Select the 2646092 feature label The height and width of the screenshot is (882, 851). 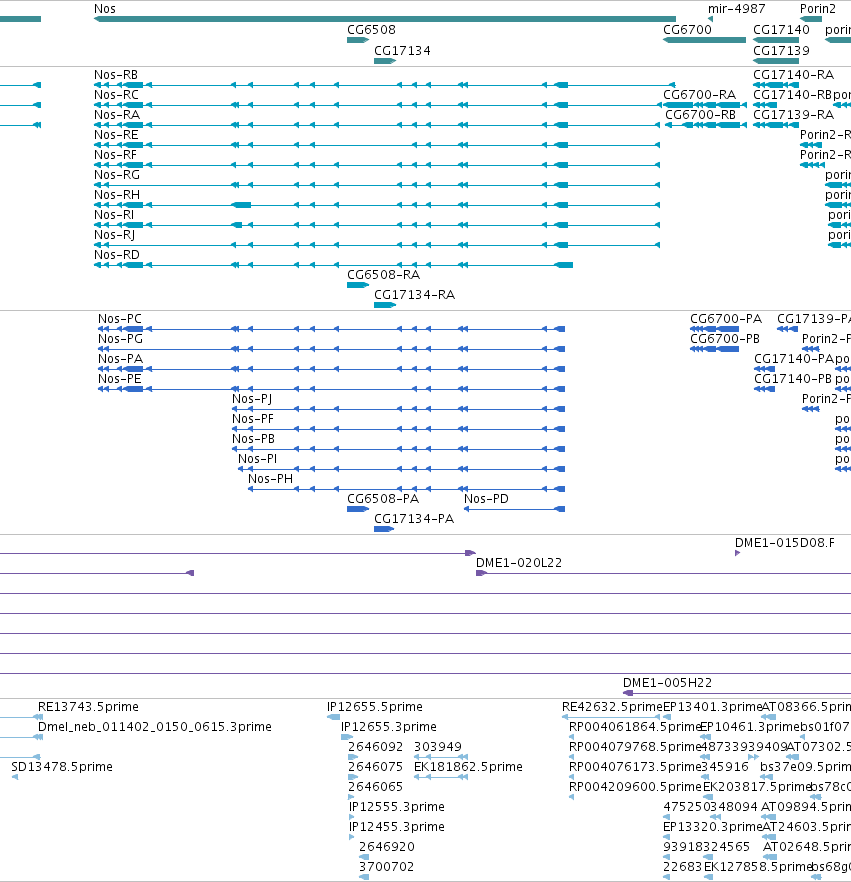[x=376, y=746]
